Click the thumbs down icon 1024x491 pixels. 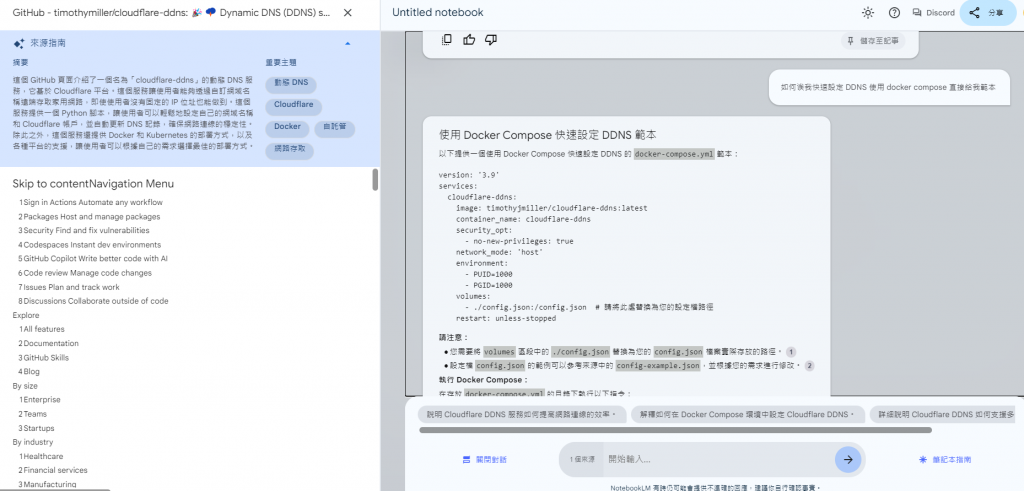tap(490, 40)
